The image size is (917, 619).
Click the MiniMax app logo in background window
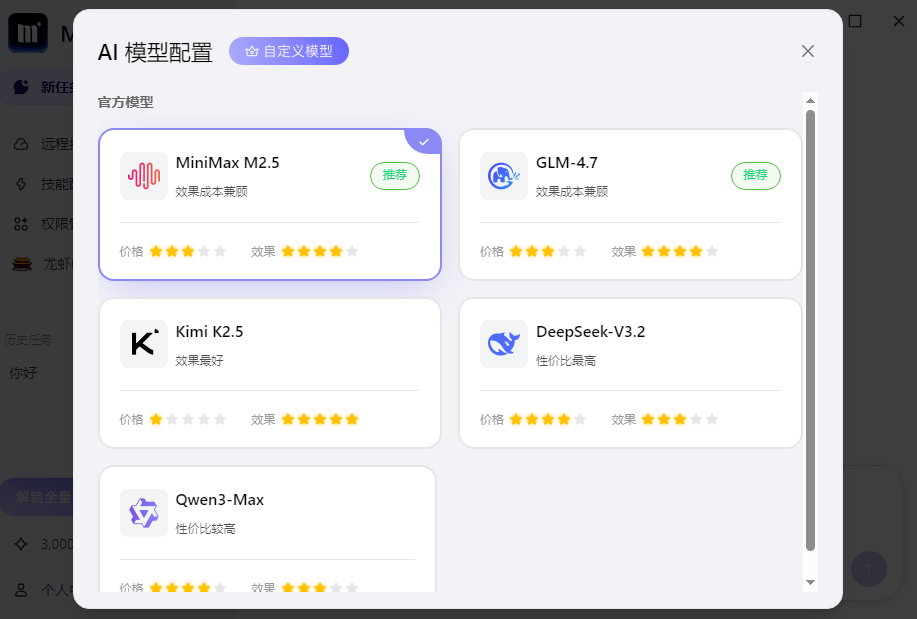pyautogui.click(x=28, y=33)
